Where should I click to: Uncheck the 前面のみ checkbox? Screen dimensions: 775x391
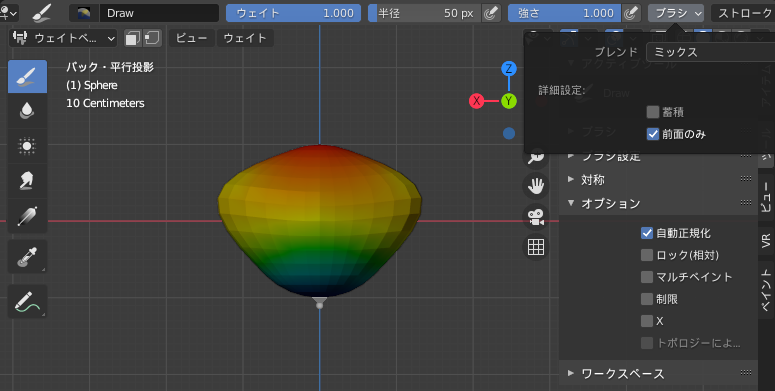pyautogui.click(x=653, y=134)
